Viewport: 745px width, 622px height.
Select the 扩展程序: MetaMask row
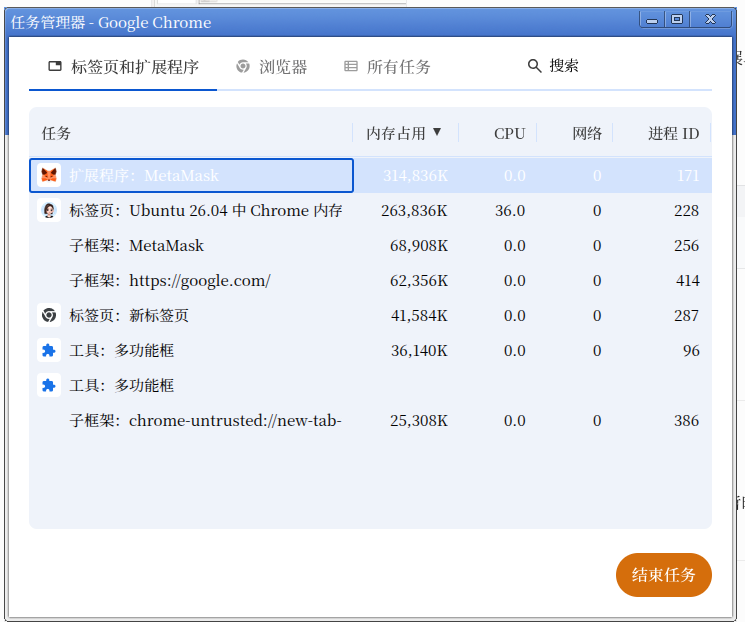[x=371, y=175]
